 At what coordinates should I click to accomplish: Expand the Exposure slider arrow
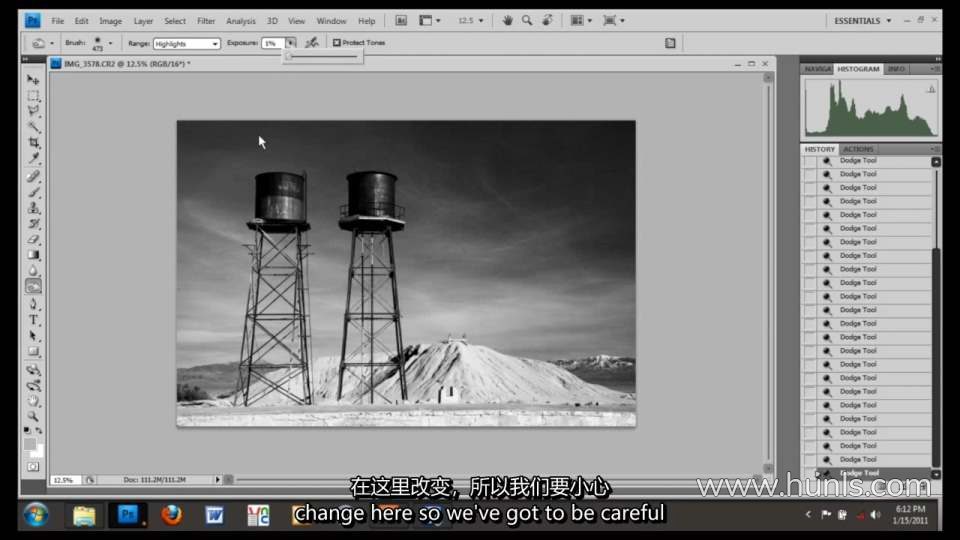click(291, 43)
